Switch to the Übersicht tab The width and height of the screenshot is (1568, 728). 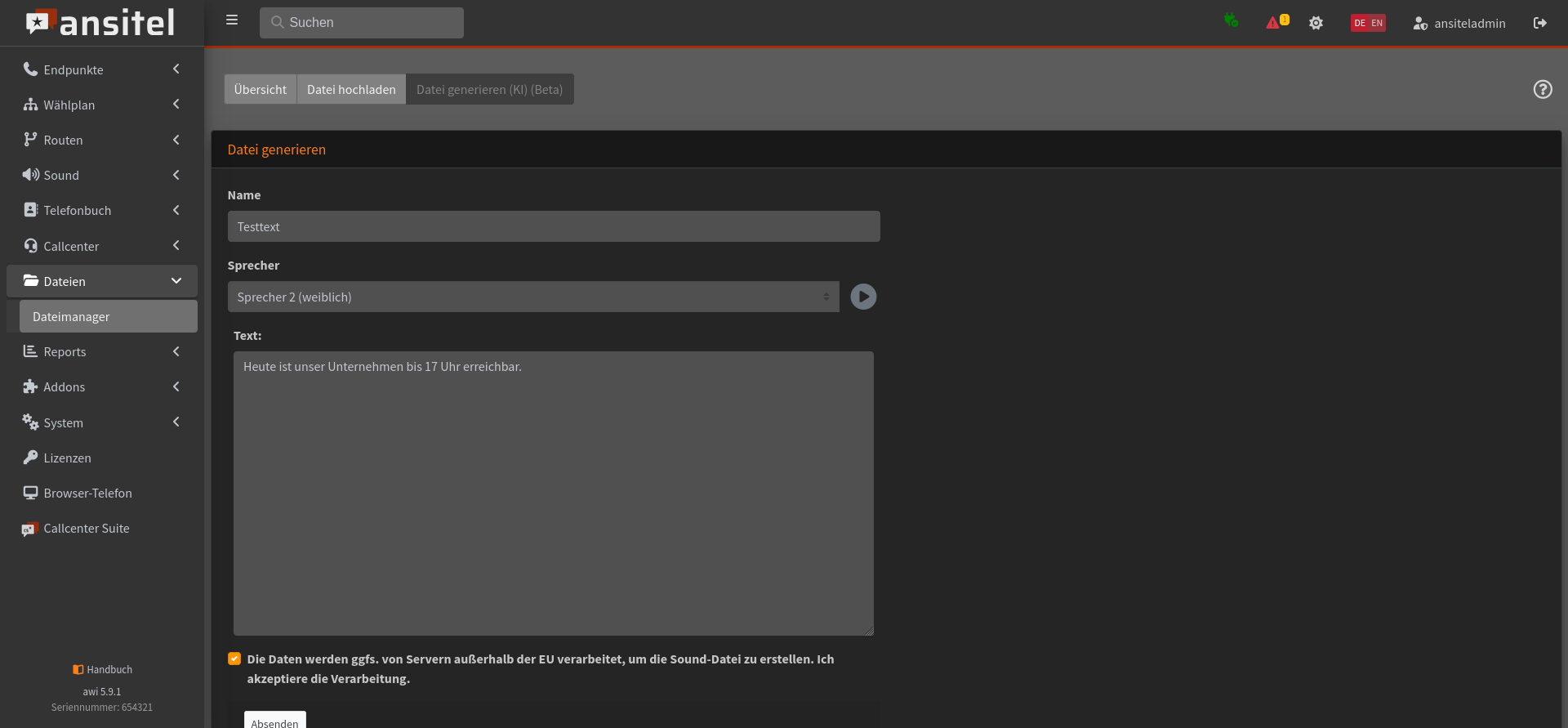(x=261, y=89)
